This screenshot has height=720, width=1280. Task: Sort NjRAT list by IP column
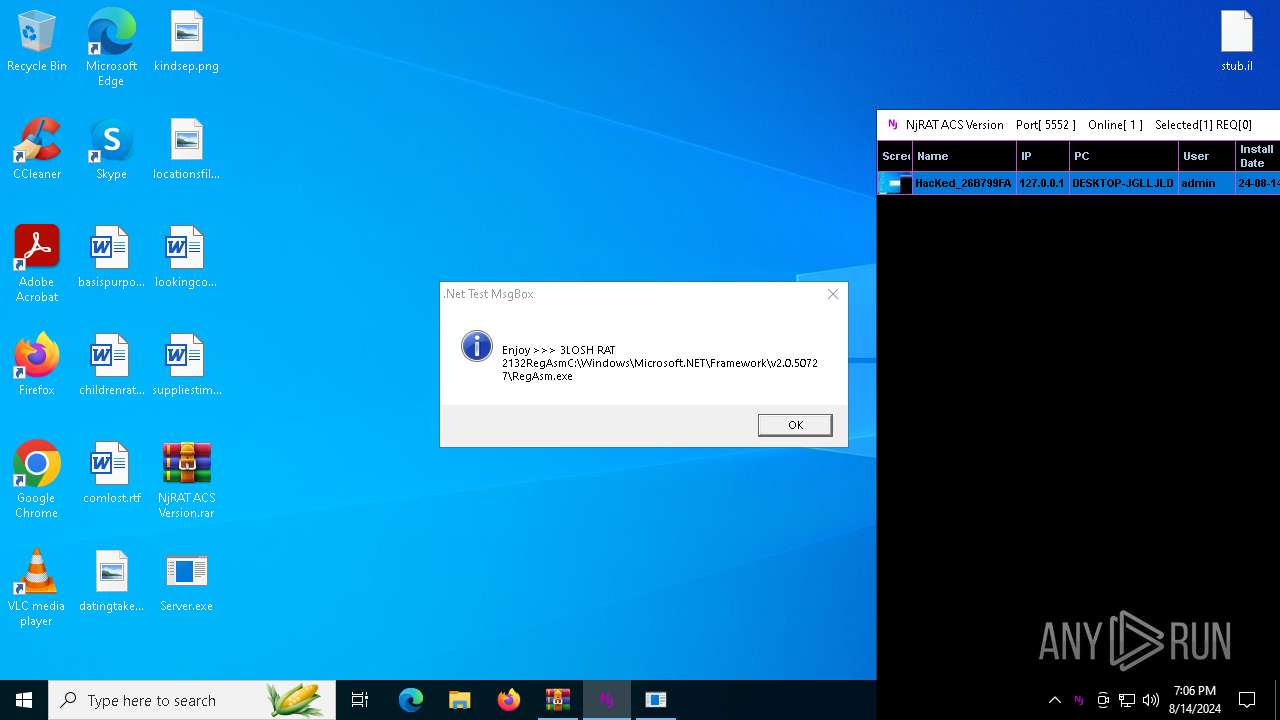click(1042, 156)
